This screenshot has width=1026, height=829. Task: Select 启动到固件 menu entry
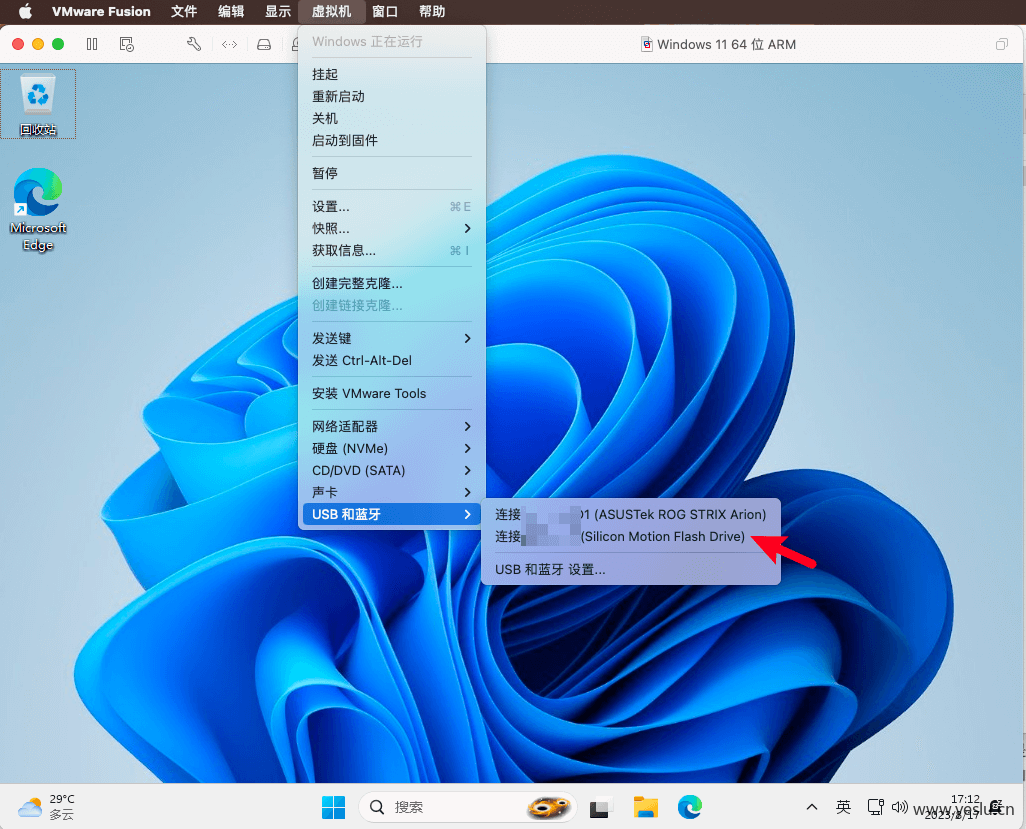[x=391, y=140]
